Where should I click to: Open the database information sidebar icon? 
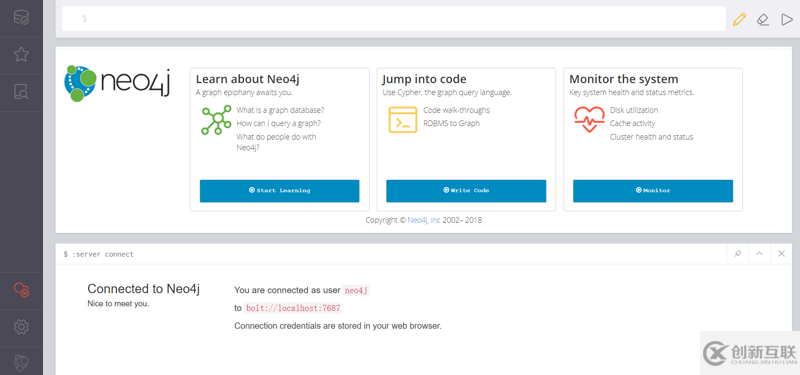click(x=21, y=18)
